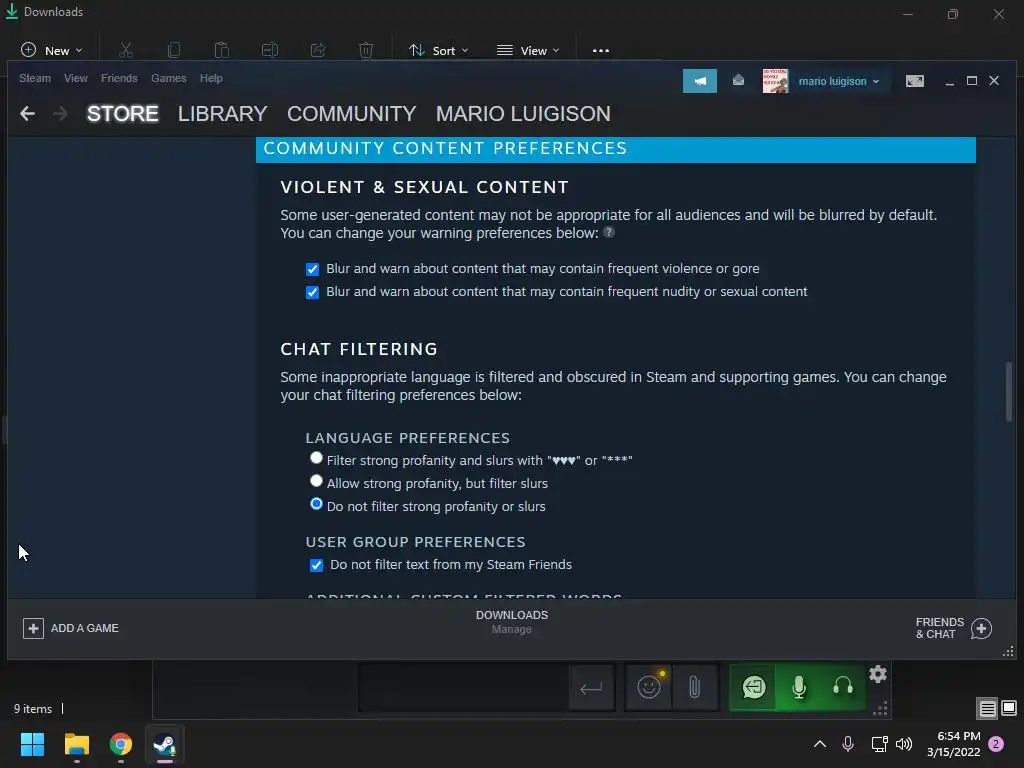Click the Cut icon in Downloads toolbar
The image size is (1024, 768).
(126, 50)
